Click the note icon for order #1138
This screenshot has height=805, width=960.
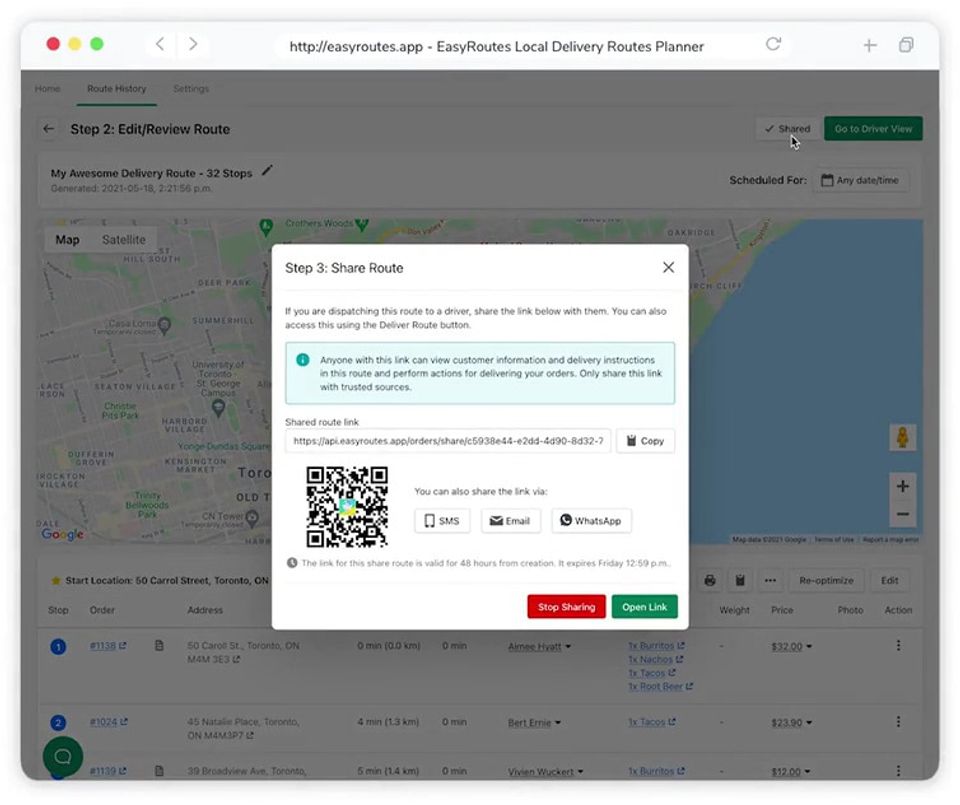159,646
